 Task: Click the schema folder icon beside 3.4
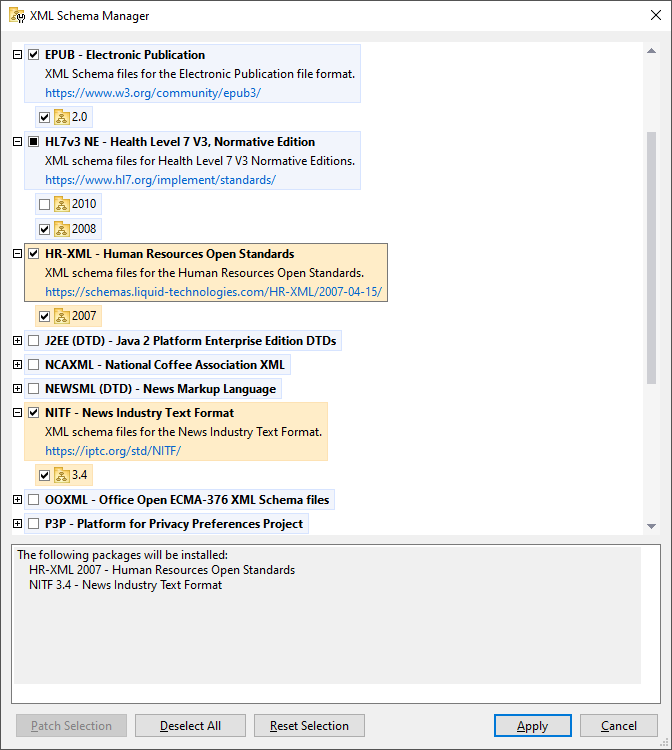point(61,475)
